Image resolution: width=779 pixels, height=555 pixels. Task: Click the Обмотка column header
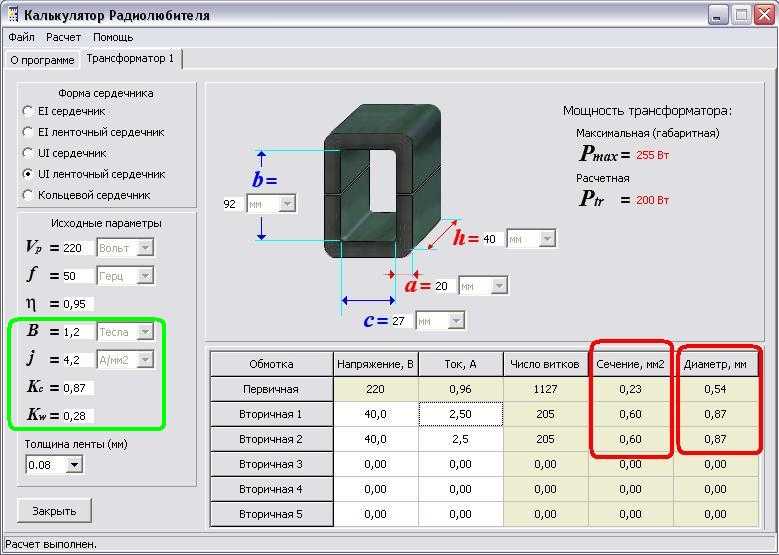pyautogui.click(x=271, y=364)
